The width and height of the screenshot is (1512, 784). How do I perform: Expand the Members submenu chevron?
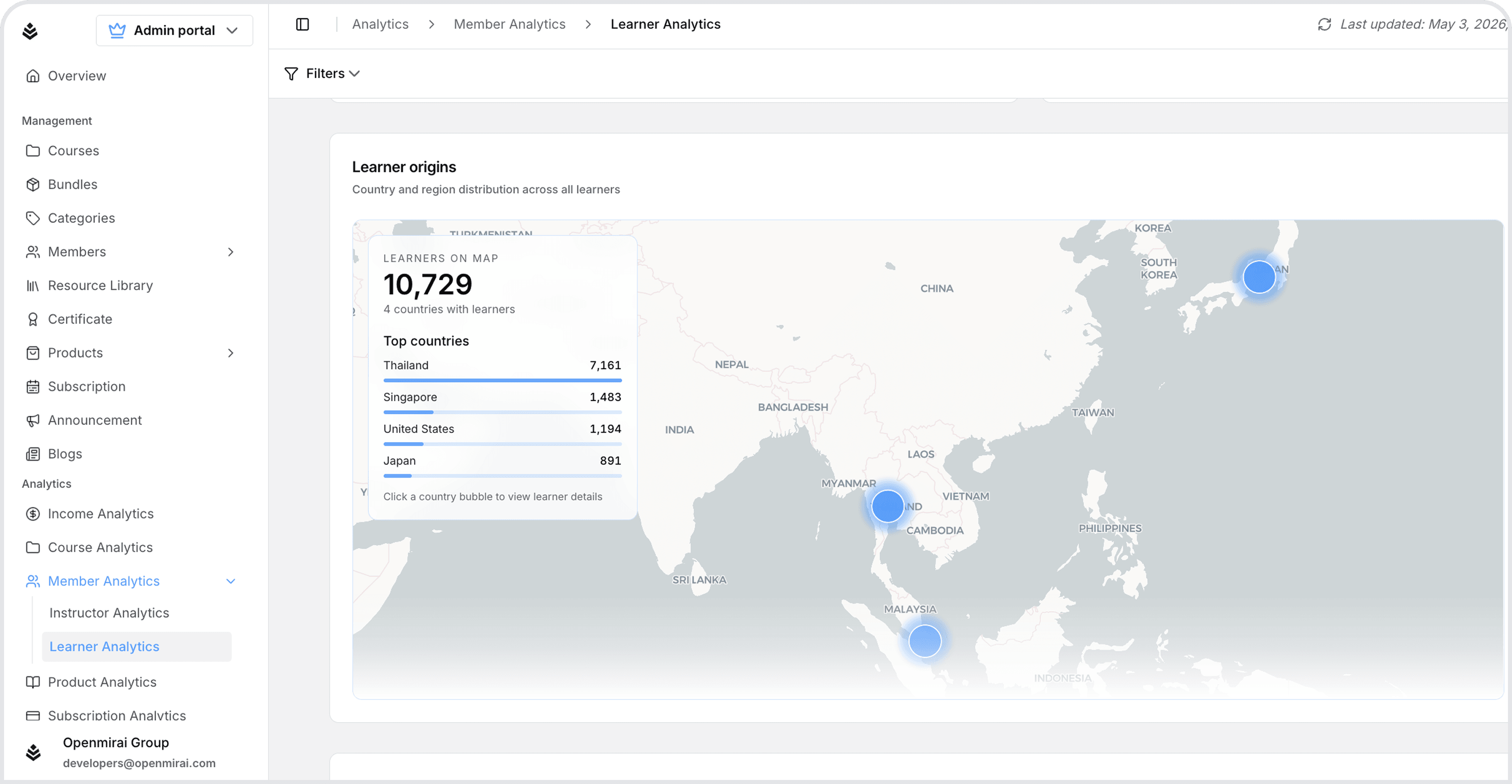231,252
